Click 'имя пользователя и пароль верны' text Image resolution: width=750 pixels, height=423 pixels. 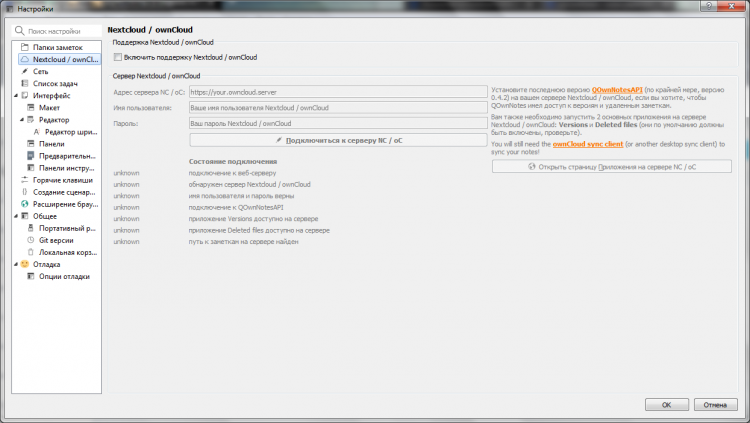coord(242,196)
